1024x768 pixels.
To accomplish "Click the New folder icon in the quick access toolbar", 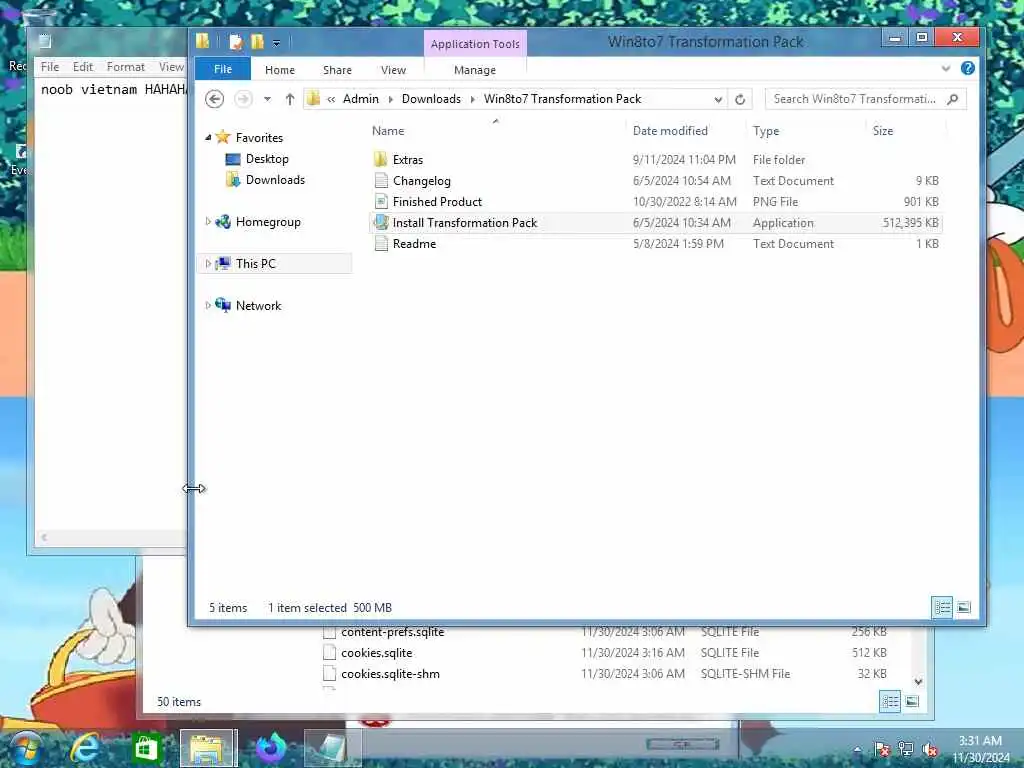I will pos(257,42).
